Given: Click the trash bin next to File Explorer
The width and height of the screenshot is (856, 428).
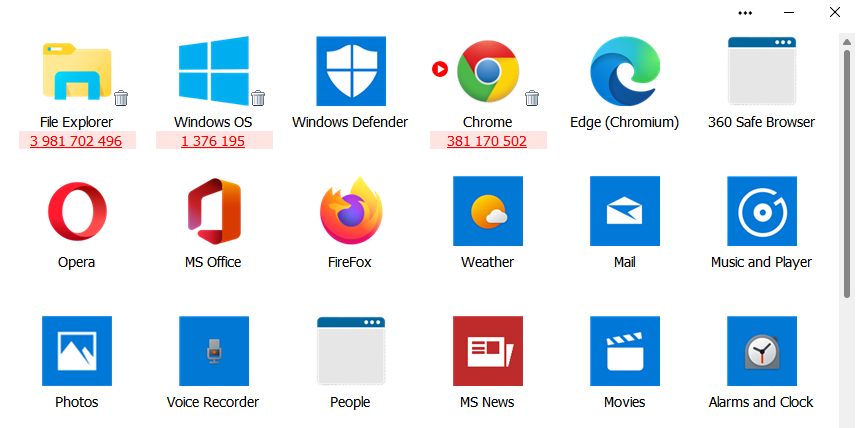Looking at the screenshot, I should point(121,98).
